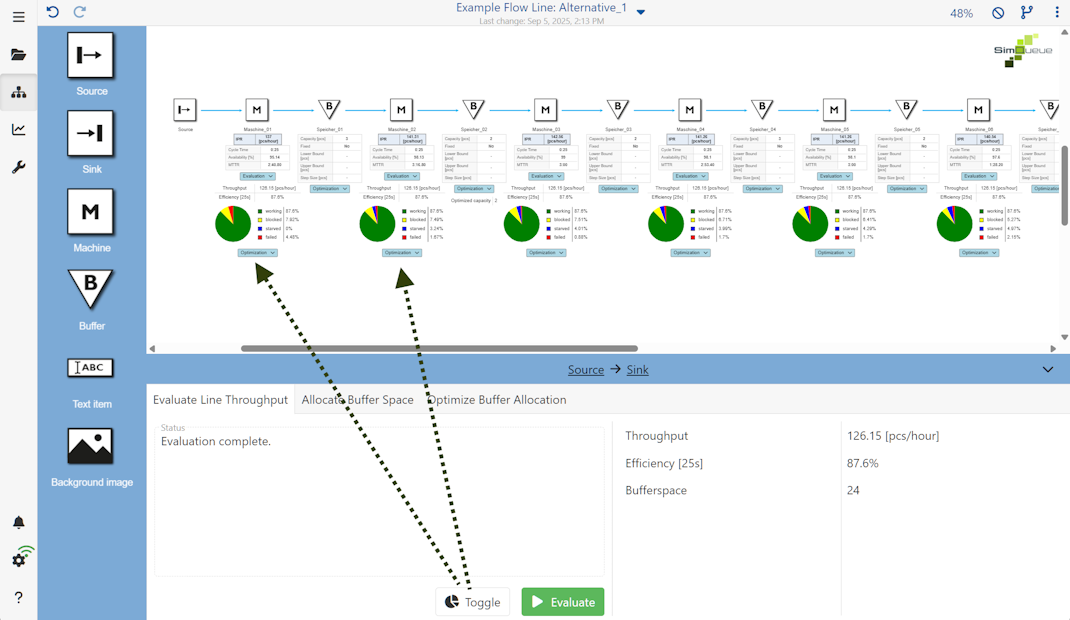Open the Evaluation dropdown under Maschine_01

pyautogui.click(x=256, y=175)
